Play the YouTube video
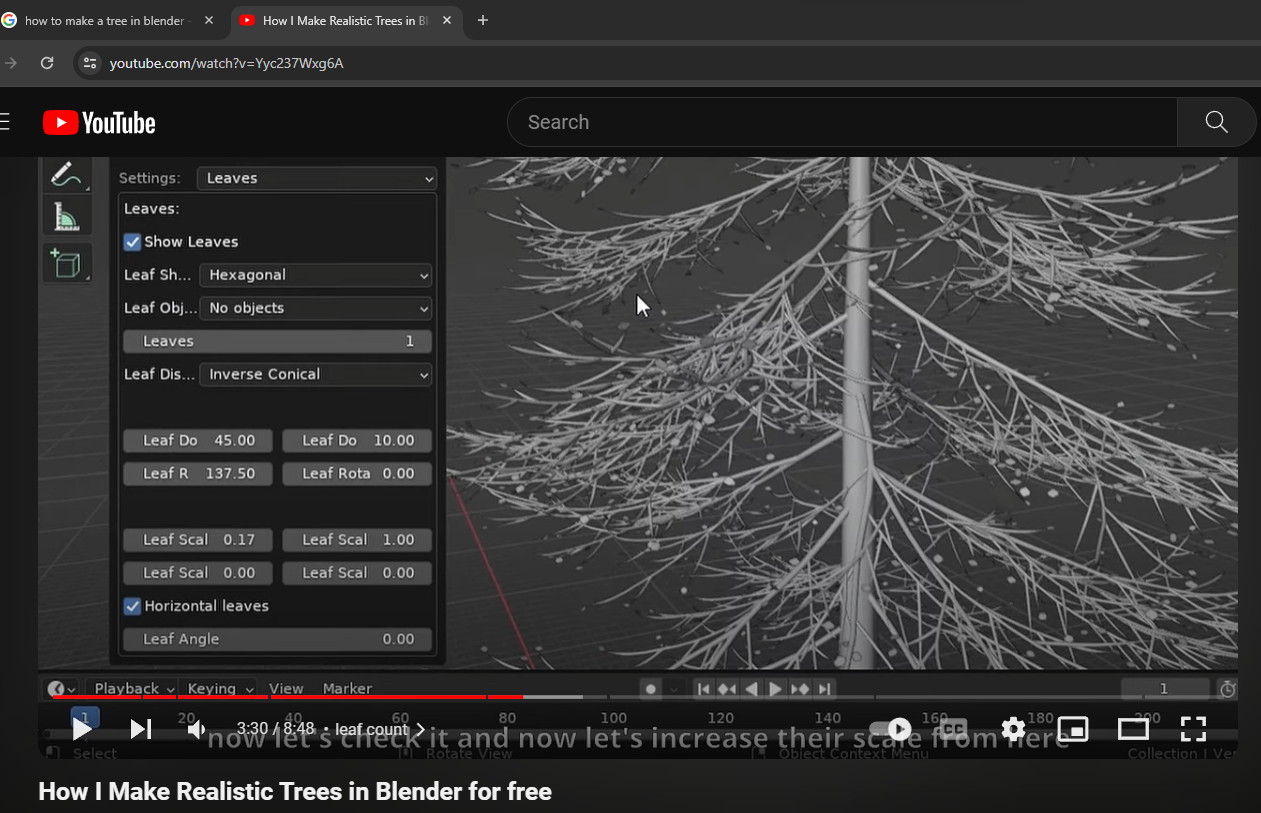This screenshot has height=813, width=1261. click(x=83, y=729)
